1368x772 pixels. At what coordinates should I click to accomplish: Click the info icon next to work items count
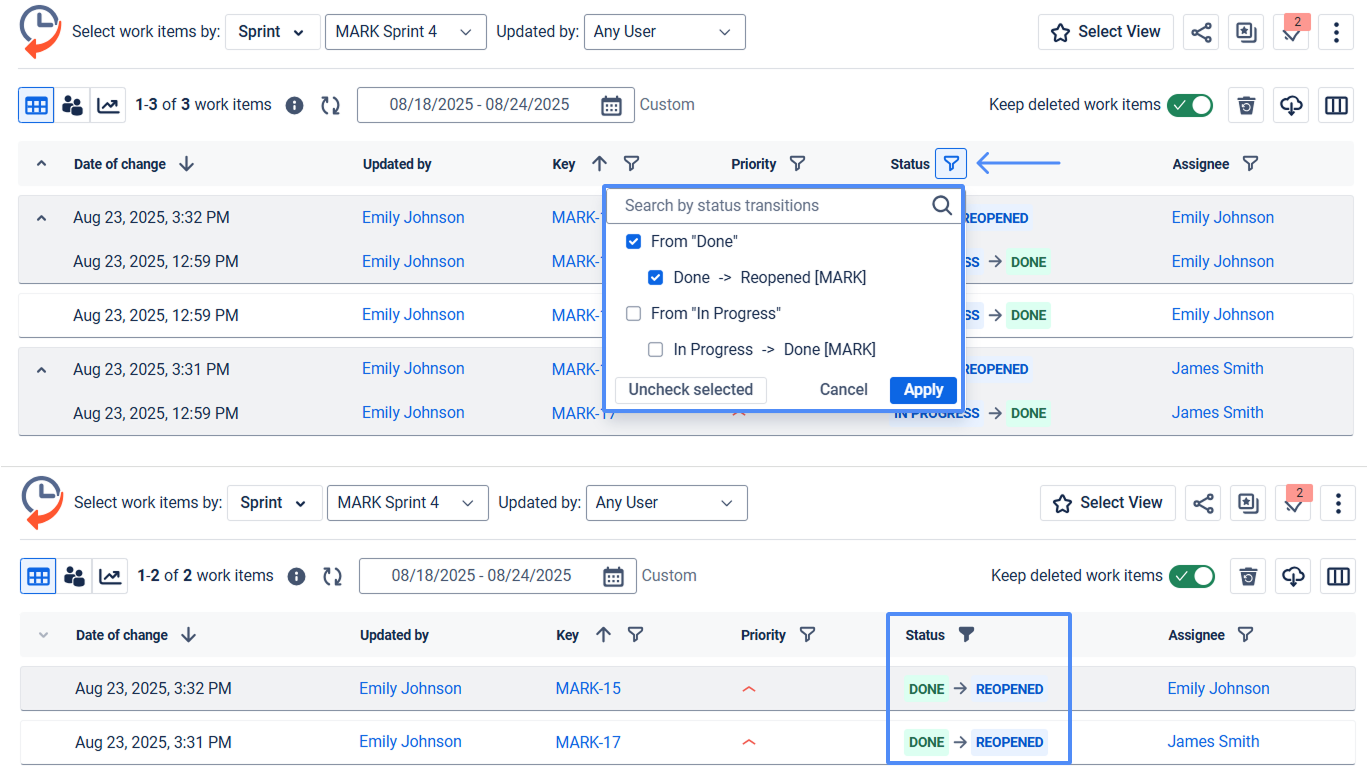[294, 104]
